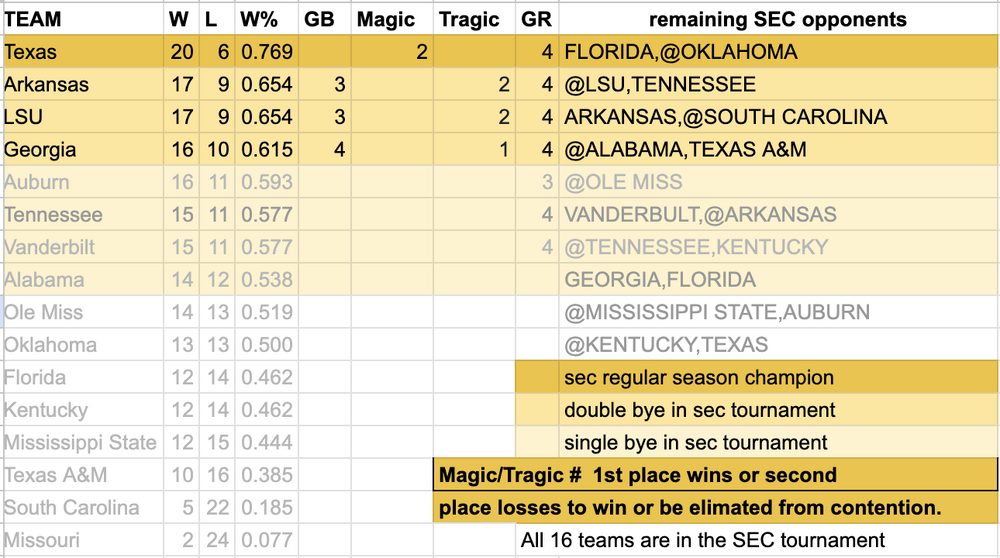Click the 'single bye in sec tournament' legend text
1000x558 pixels.
tap(695, 442)
